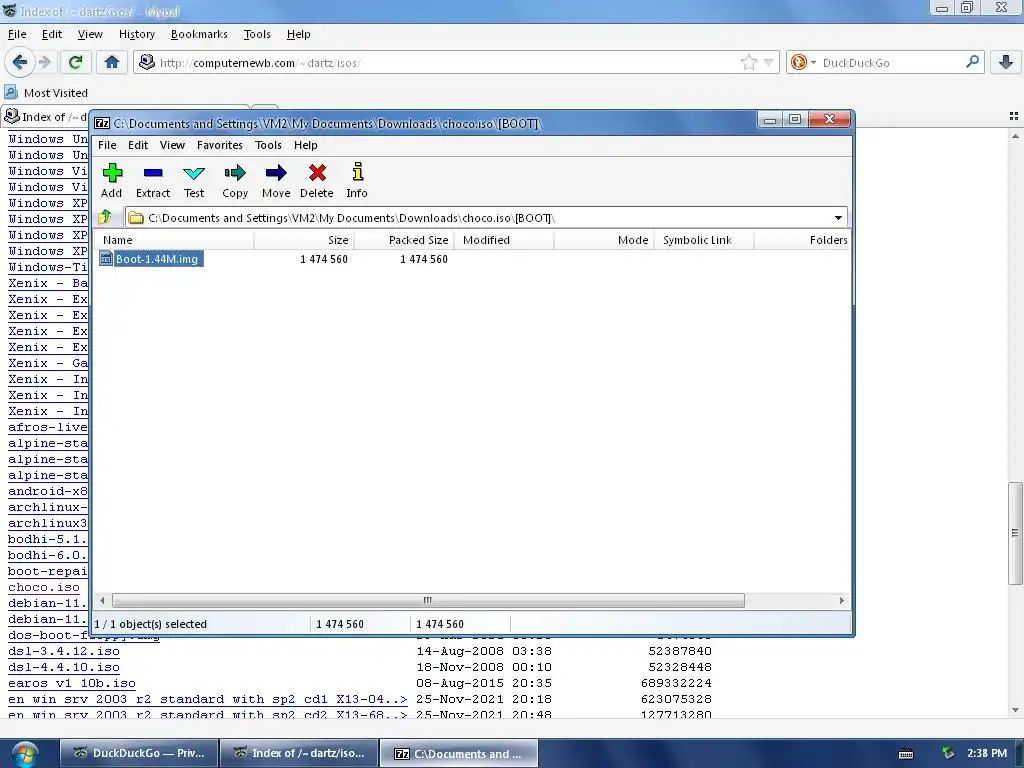Image resolution: width=1024 pixels, height=768 pixels.
Task: Open the earos_v1_10b.iso link
Action: point(72,683)
